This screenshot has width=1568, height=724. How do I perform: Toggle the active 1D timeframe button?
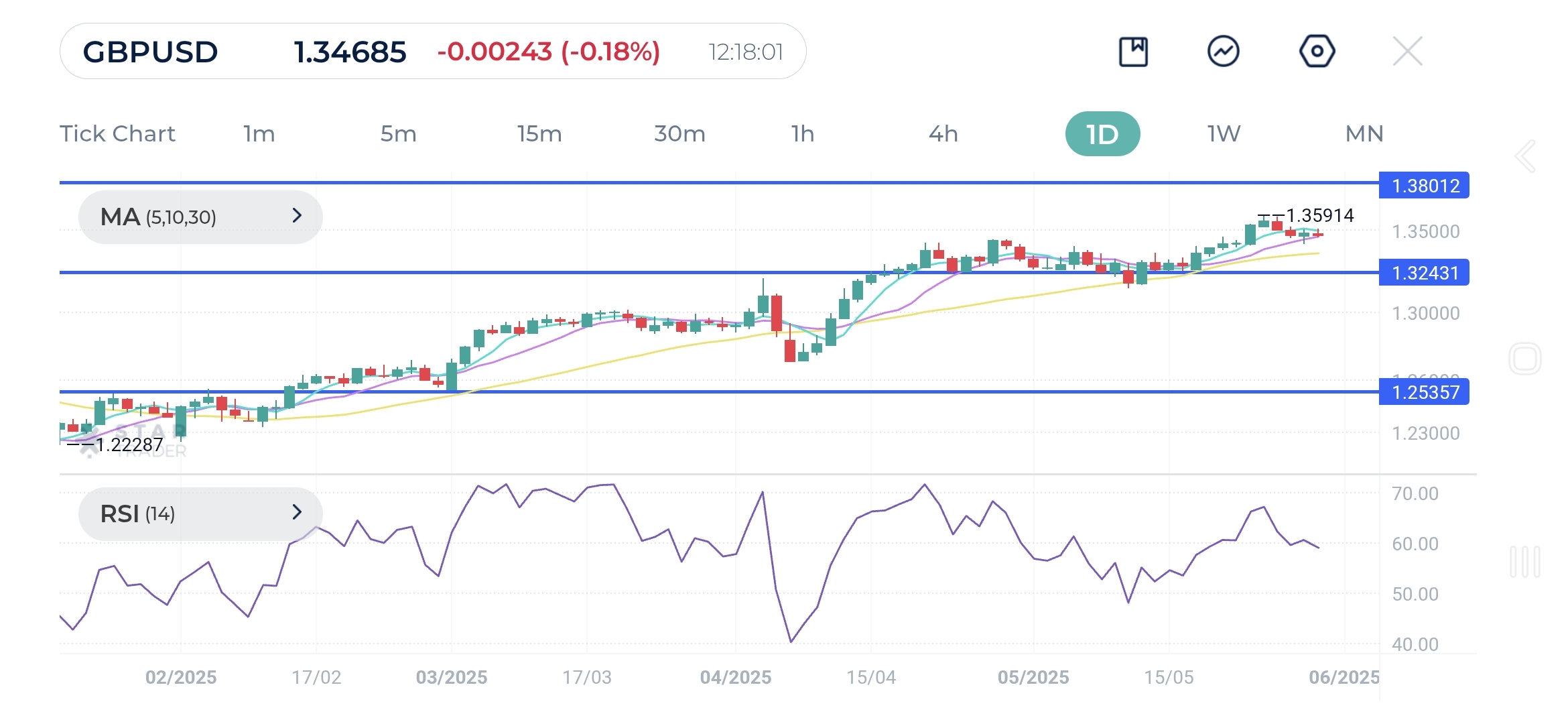pyautogui.click(x=1102, y=133)
